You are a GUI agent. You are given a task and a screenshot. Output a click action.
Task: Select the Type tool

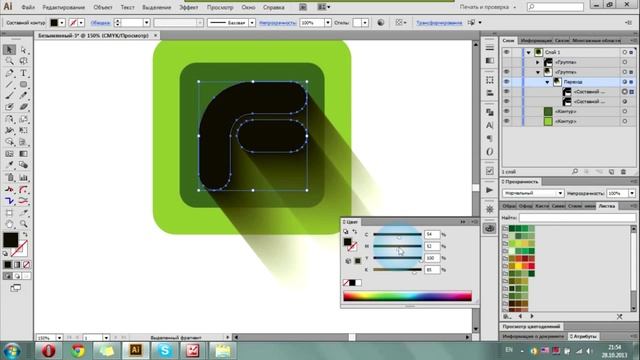23,73
